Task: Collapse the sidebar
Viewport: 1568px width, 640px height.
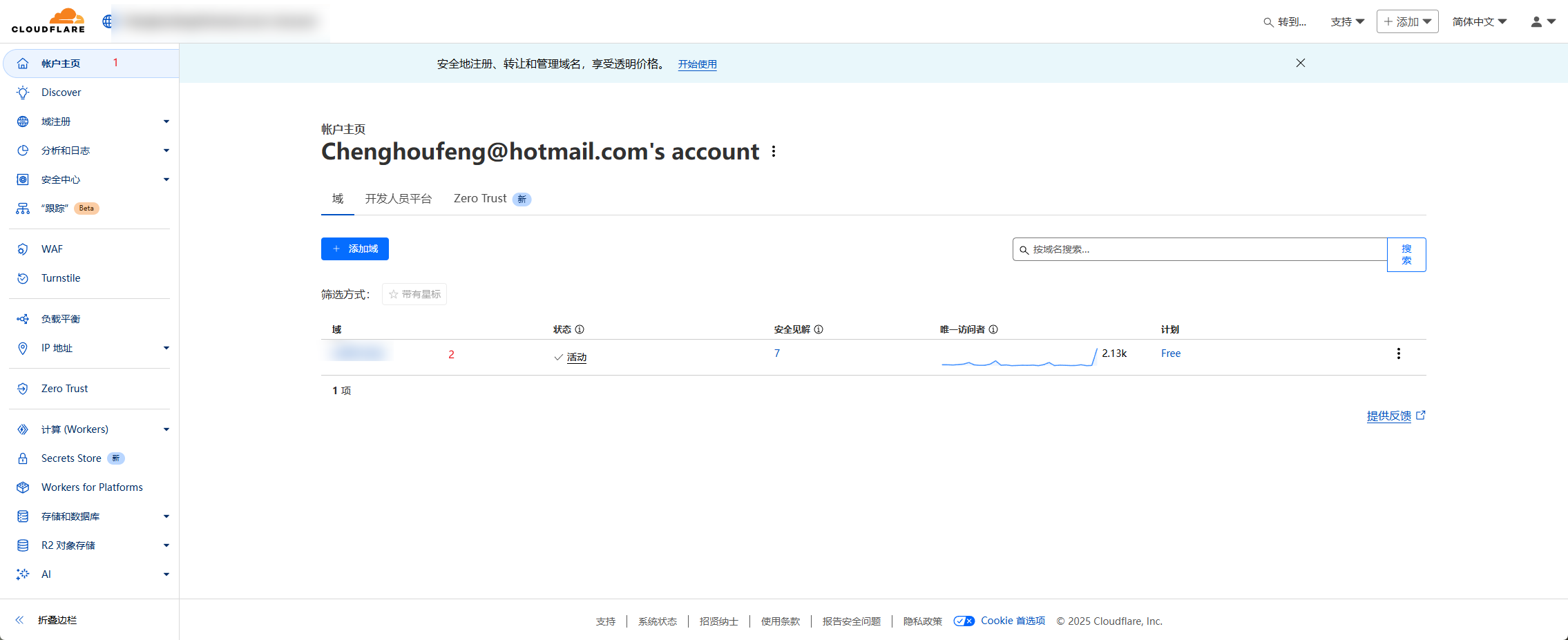Action: pyautogui.click(x=47, y=620)
